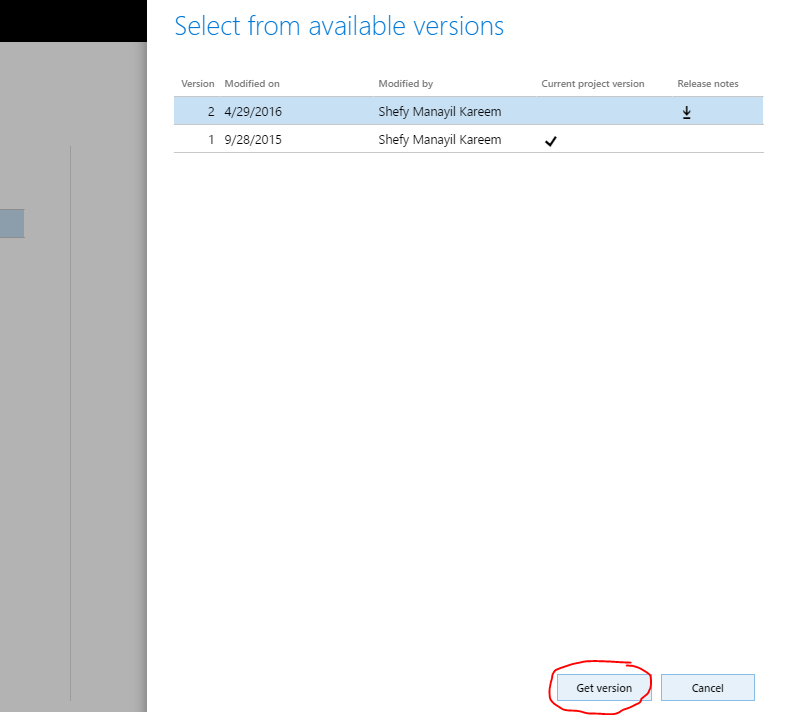
Task: Cancel the version selection dialog
Action: tap(707, 688)
